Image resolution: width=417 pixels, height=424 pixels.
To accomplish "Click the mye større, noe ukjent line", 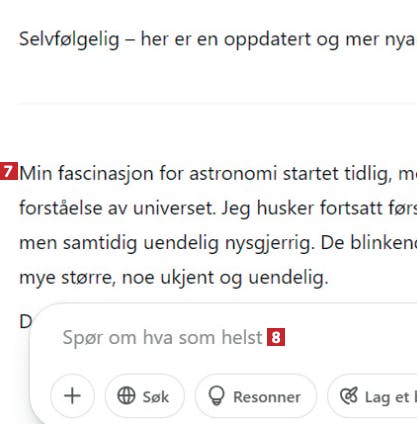I will pos(174,277).
